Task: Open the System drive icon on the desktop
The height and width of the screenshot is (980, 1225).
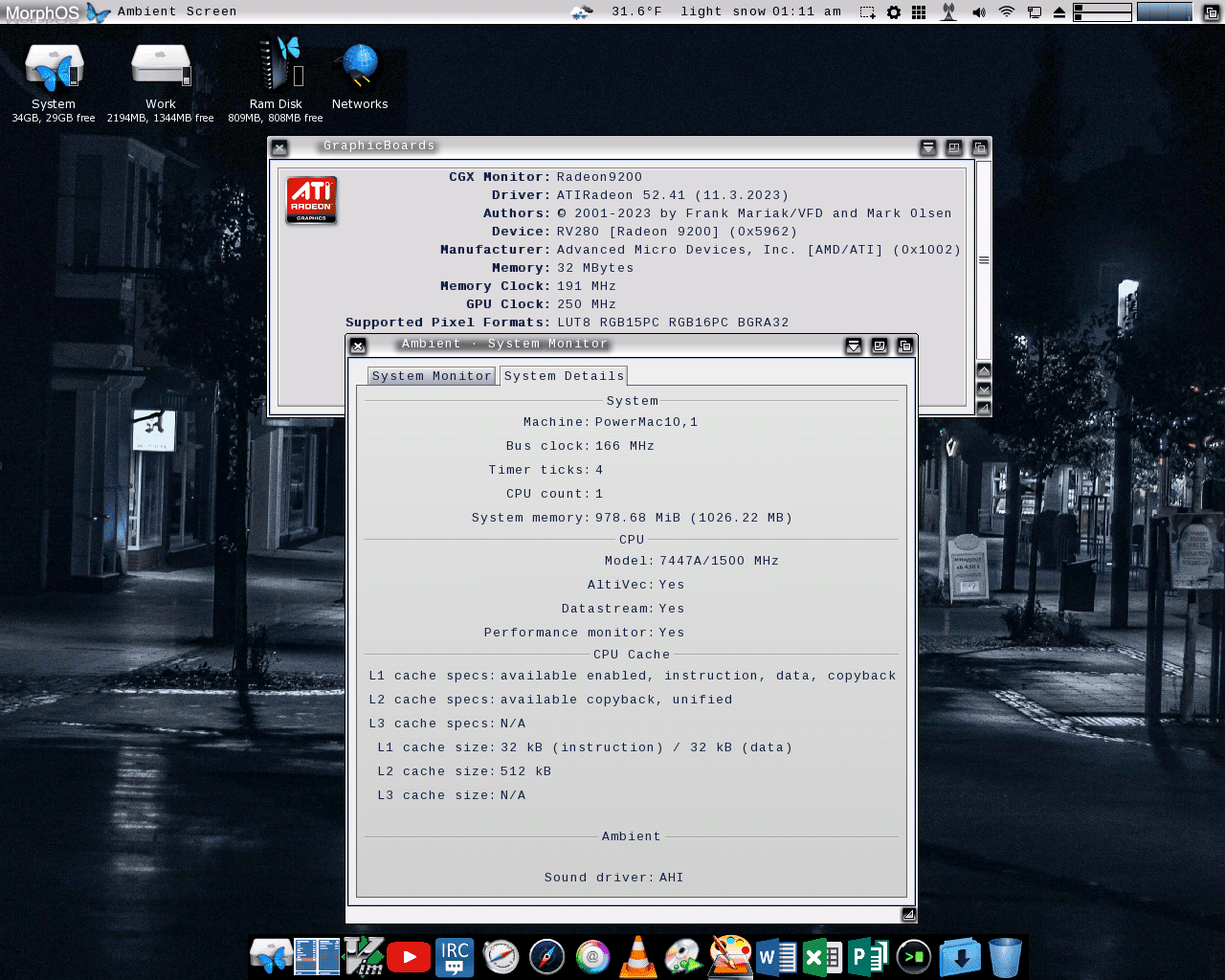Action: tap(54, 69)
